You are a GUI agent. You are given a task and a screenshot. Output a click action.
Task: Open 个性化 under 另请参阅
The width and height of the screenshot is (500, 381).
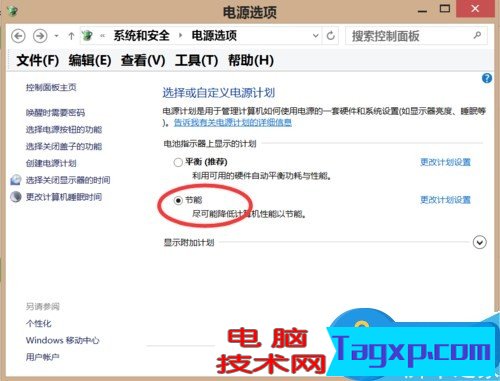pos(39,324)
